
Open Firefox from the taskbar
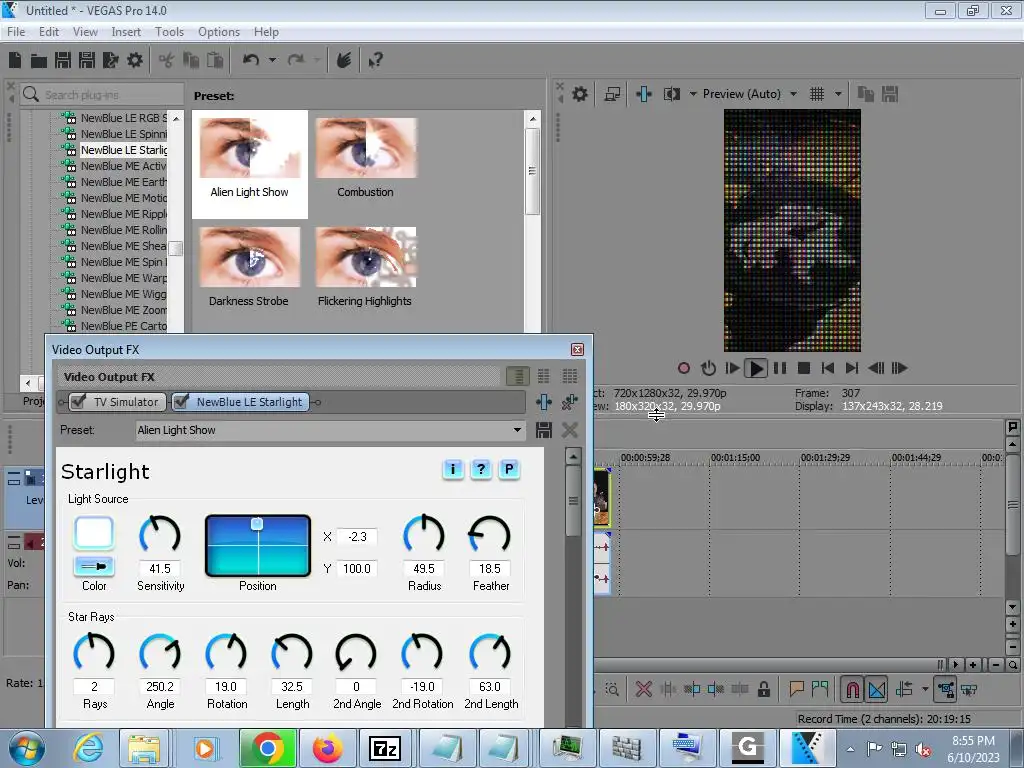[x=327, y=748]
